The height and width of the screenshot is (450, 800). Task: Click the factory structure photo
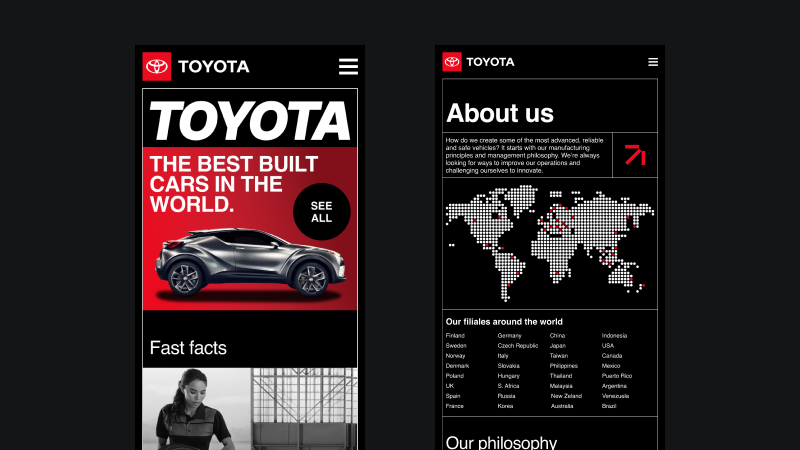click(304, 409)
